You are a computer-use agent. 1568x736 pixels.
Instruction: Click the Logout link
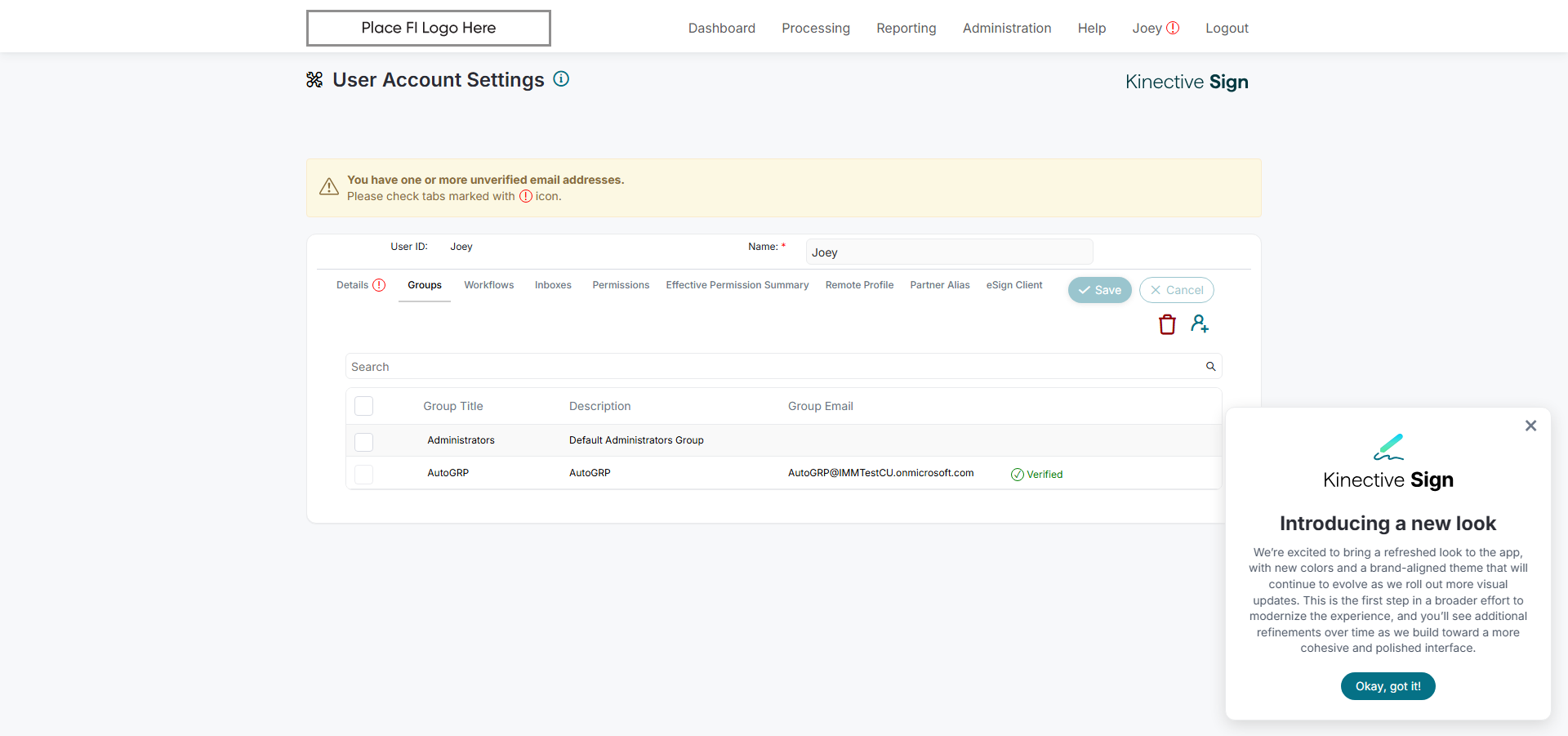click(1227, 29)
